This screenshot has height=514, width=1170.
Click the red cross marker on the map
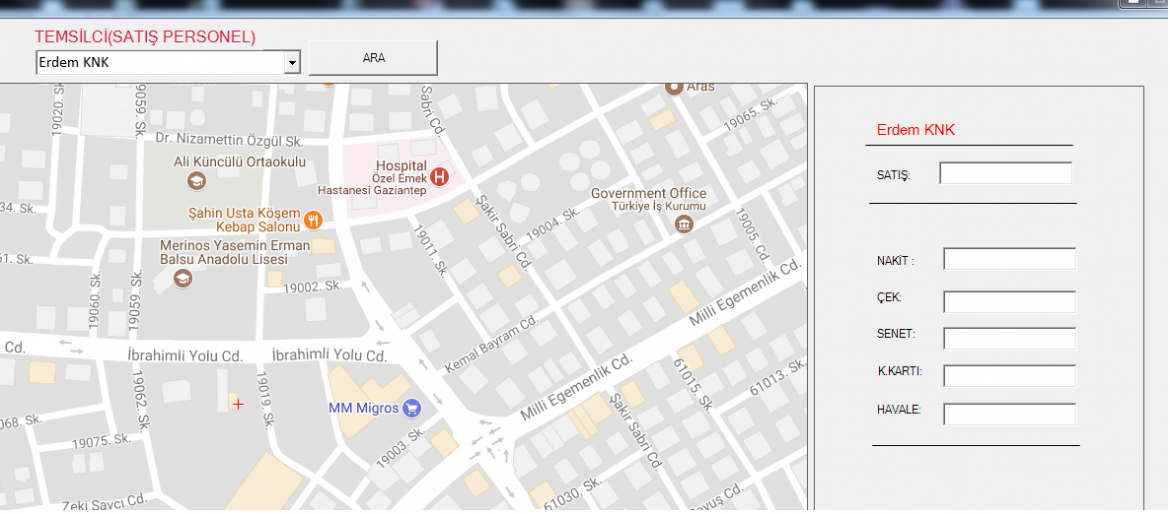coord(237,404)
